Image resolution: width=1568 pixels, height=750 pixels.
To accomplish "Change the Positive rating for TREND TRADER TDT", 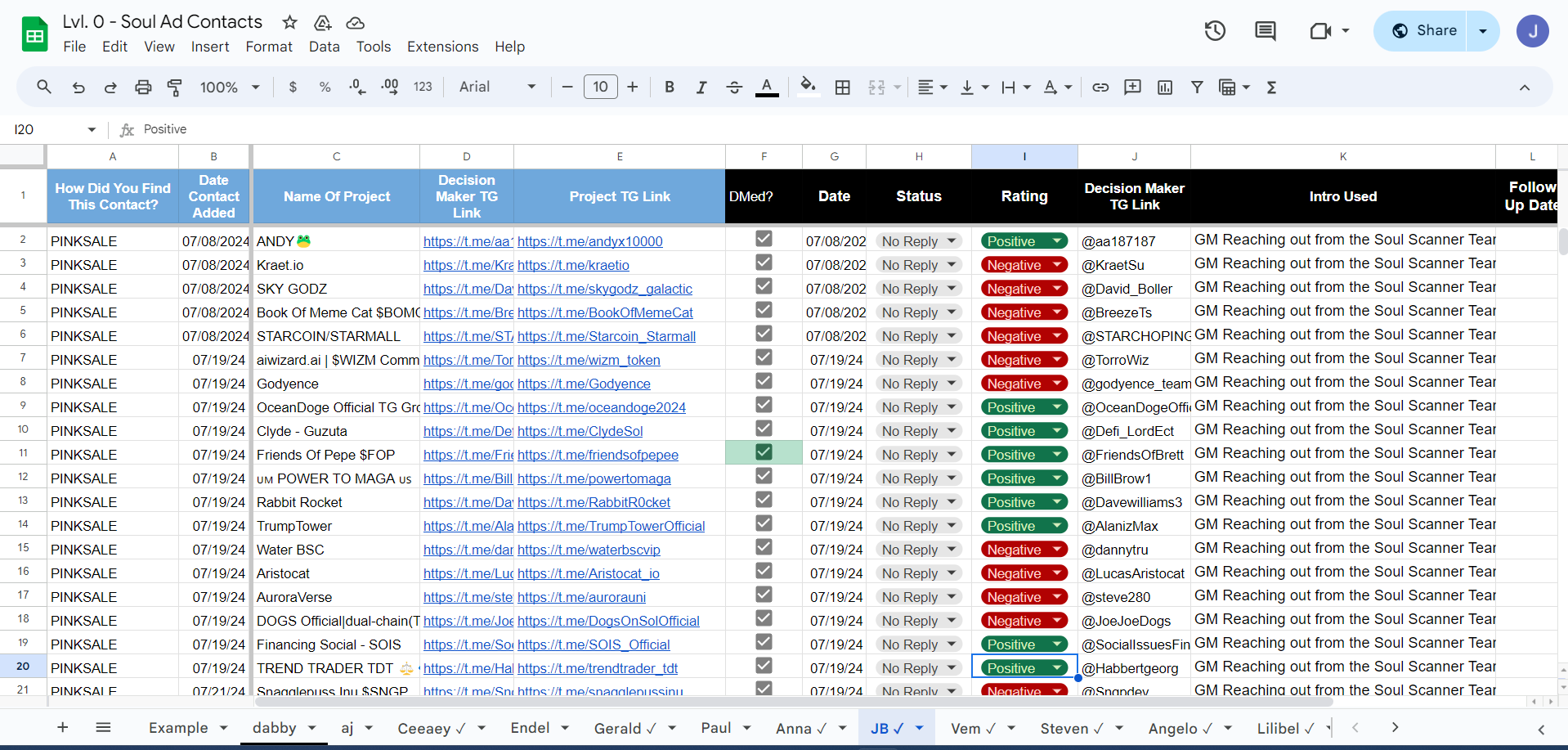I will click(x=1024, y=668).
